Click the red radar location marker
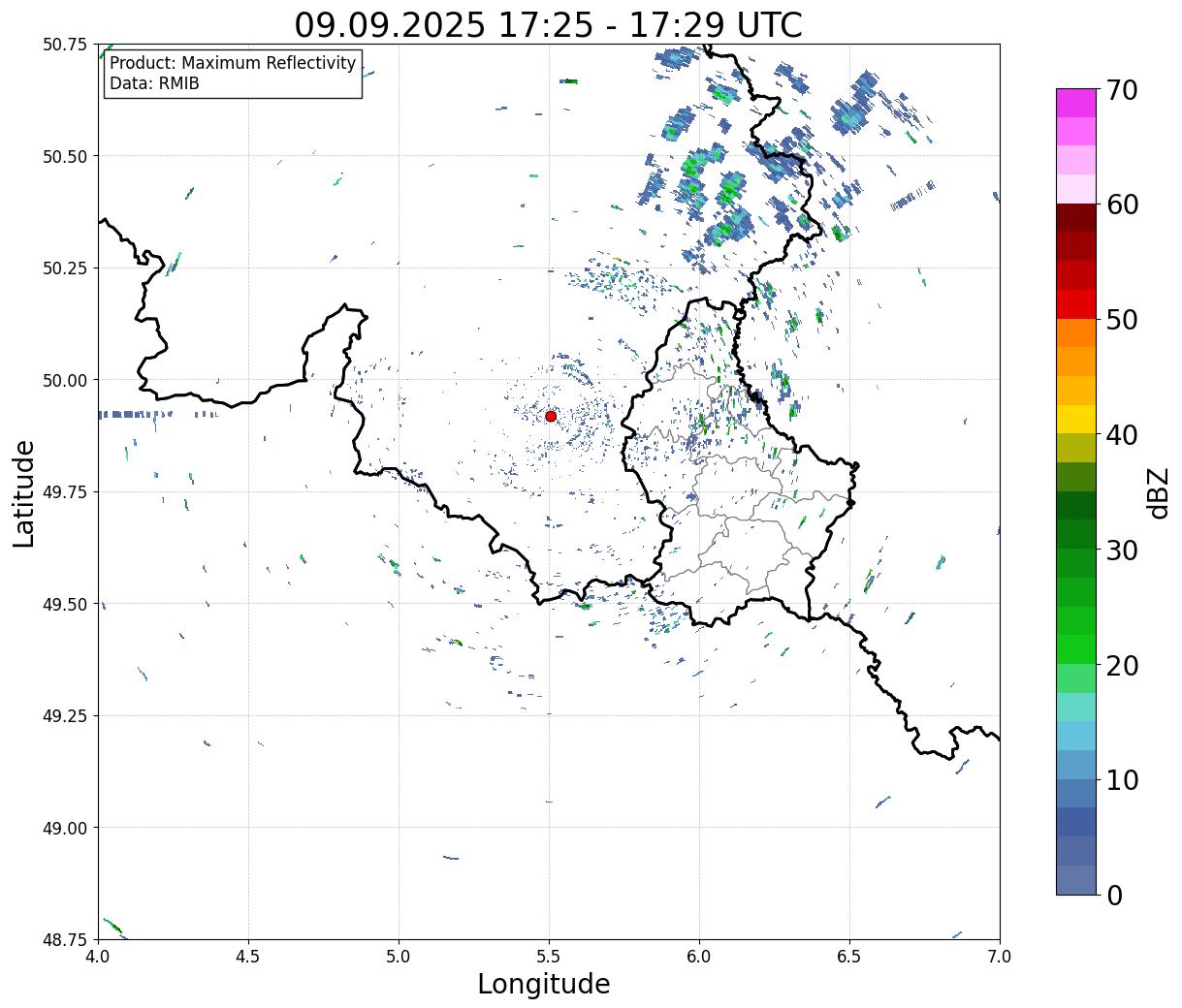This screenshot has width=1182, height=1008. pos(551,416)
